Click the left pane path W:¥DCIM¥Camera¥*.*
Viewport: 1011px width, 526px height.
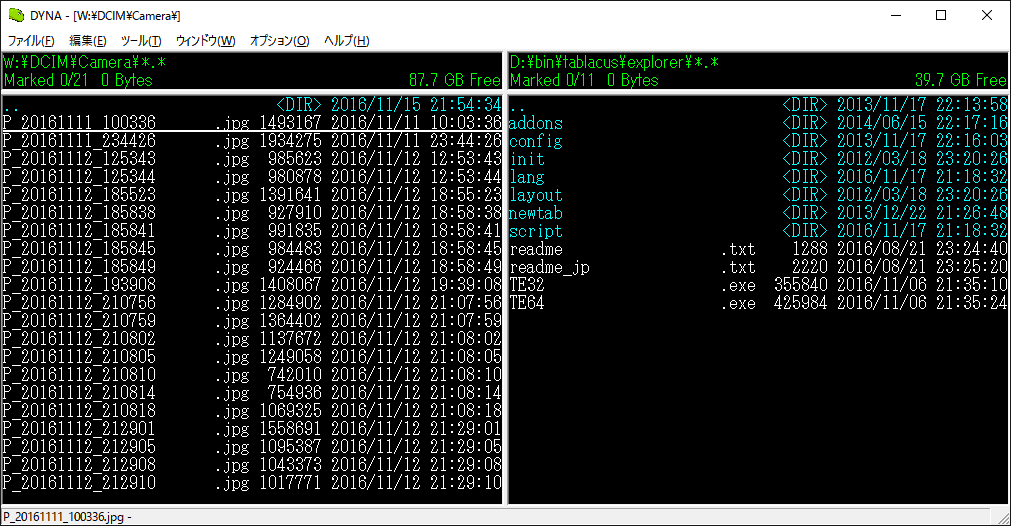click(84, 63)
